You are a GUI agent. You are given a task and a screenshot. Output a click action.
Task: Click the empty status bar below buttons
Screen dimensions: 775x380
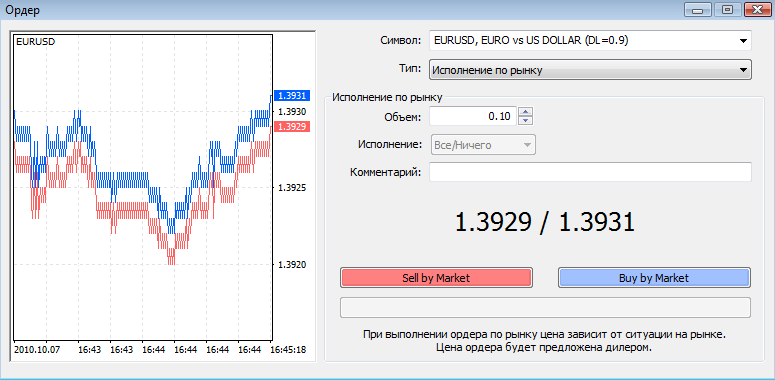point(545,307)
